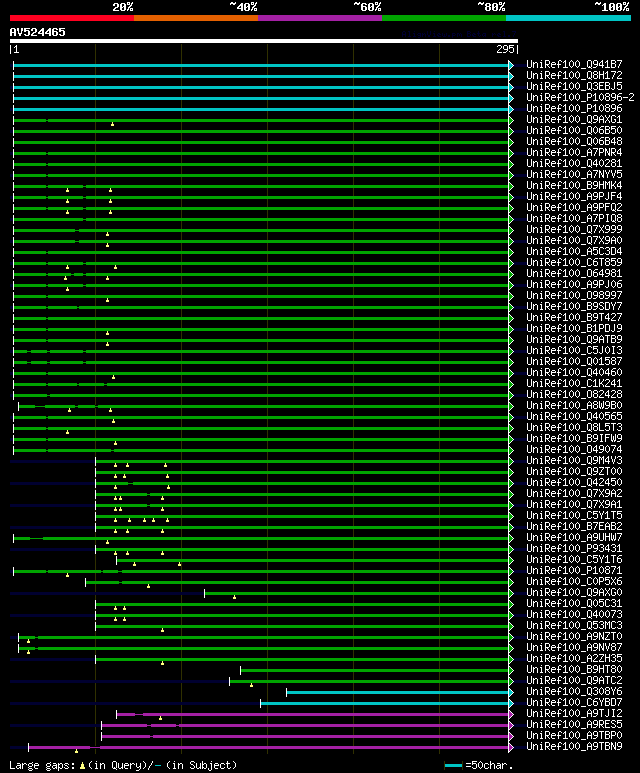Click the UniRef100_Q40281 label
The height and width of the screenshot is (773, 640).
click(574, 164)
